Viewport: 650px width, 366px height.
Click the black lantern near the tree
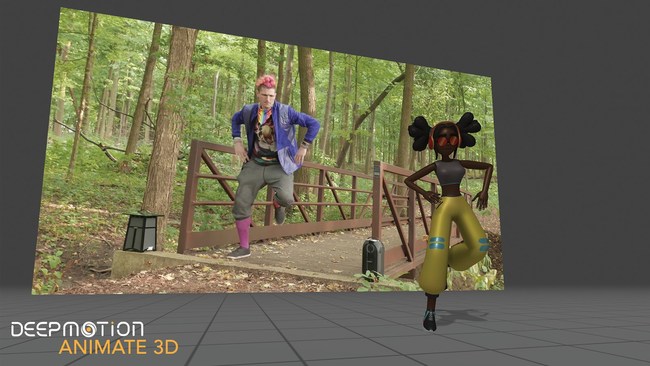(x=141, y=232)
